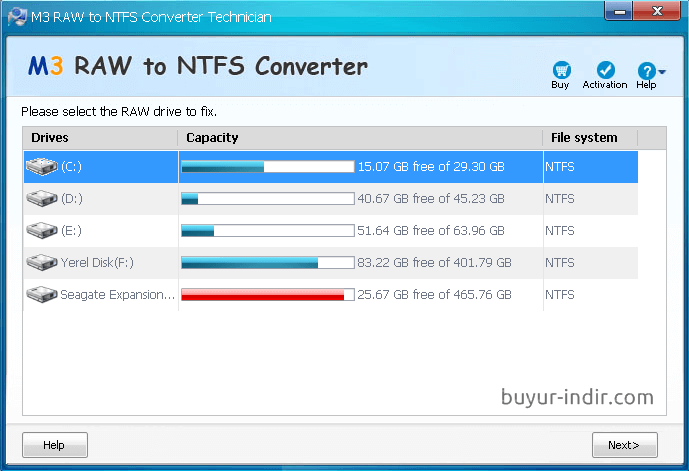Click the (C:) capacity usage bar

(x=268, y=167)
